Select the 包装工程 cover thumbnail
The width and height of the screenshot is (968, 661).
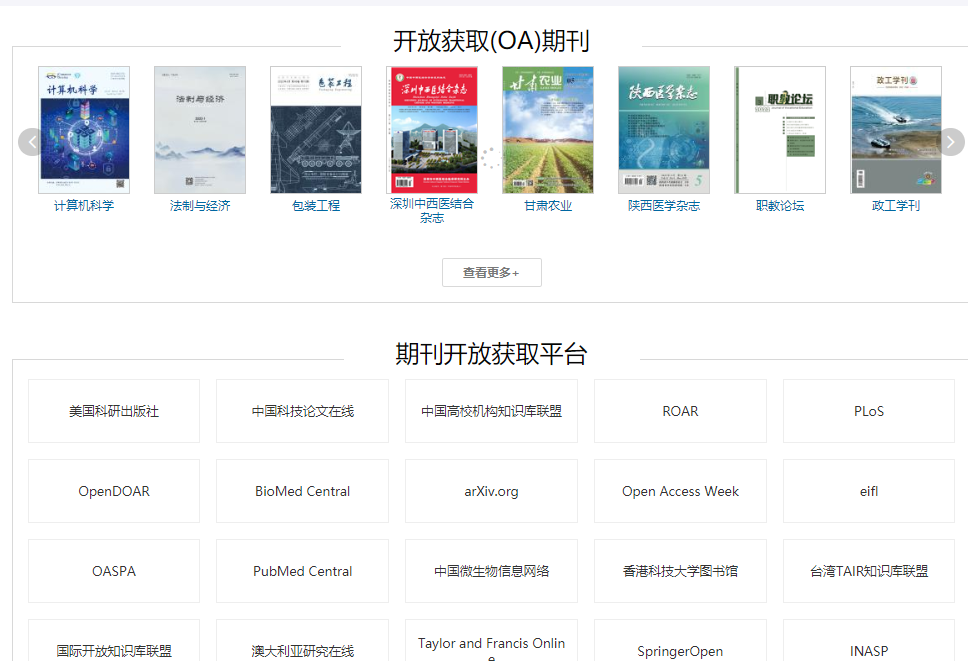[316, 130]
